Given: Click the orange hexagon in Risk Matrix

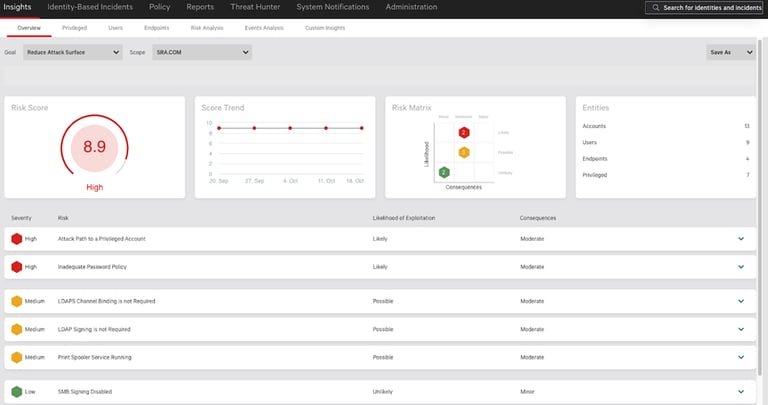Looking at the screenshot, I should click(463, 152).
